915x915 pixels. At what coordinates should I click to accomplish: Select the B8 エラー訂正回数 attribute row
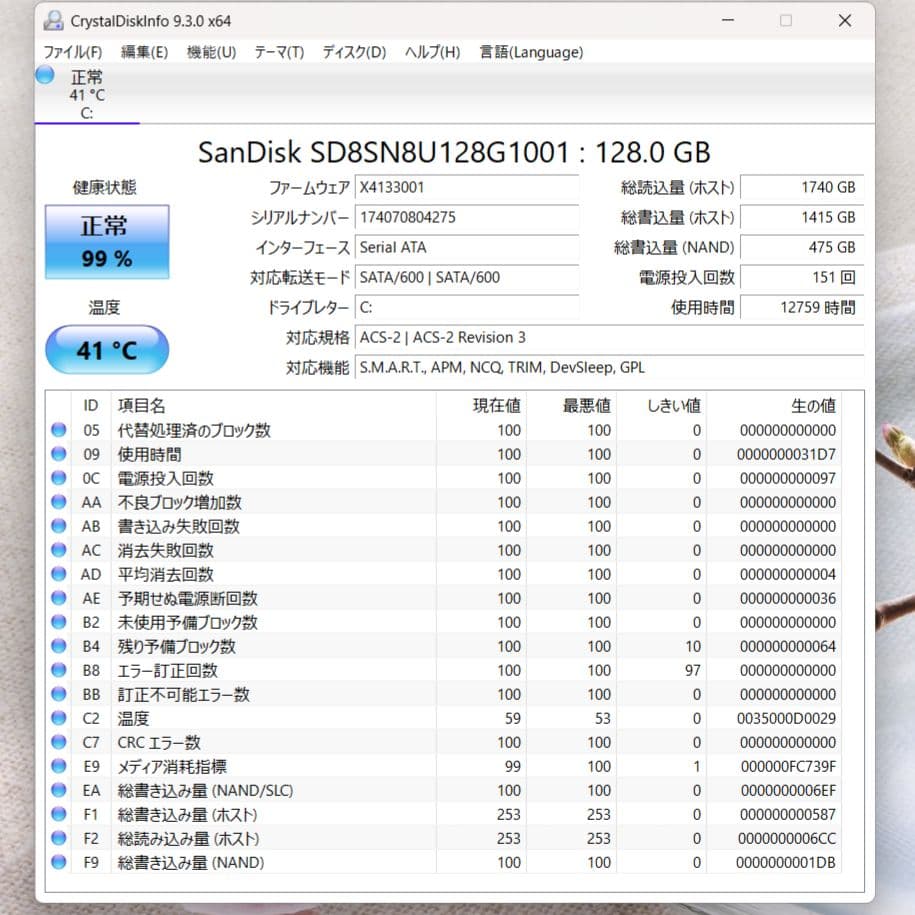point(300,670)
